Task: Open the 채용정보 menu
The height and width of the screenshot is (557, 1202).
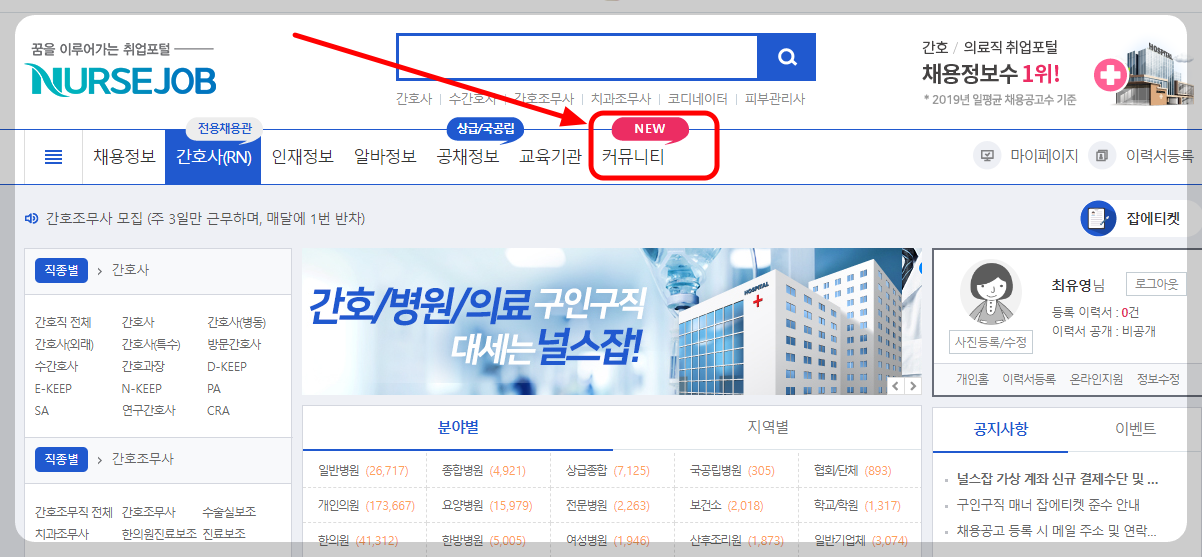Action: click(124, 157)
